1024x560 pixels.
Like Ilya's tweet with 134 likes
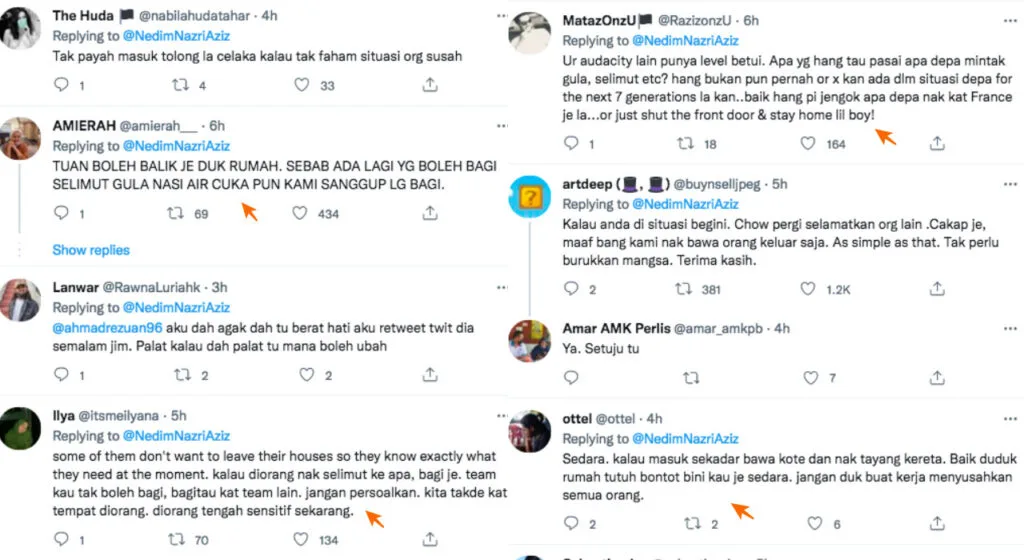pos(301,540)
